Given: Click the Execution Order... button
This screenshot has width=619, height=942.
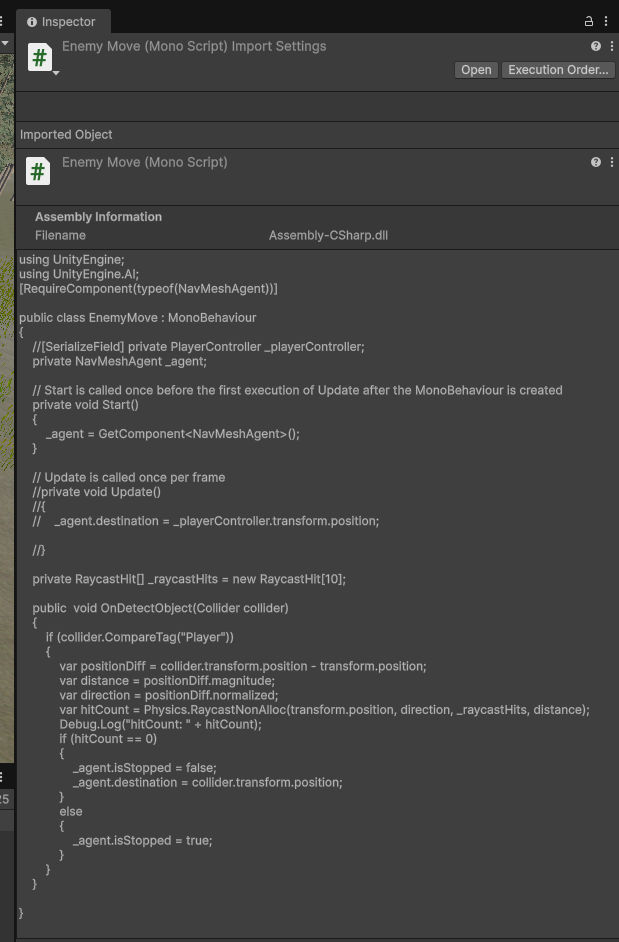Looking at the screenshot, I should click(558, 70).
